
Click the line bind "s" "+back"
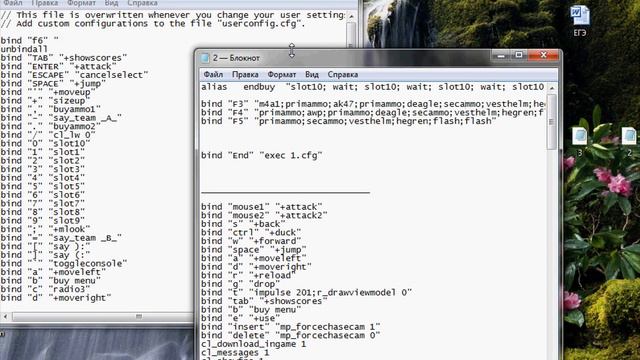[243, 224]
